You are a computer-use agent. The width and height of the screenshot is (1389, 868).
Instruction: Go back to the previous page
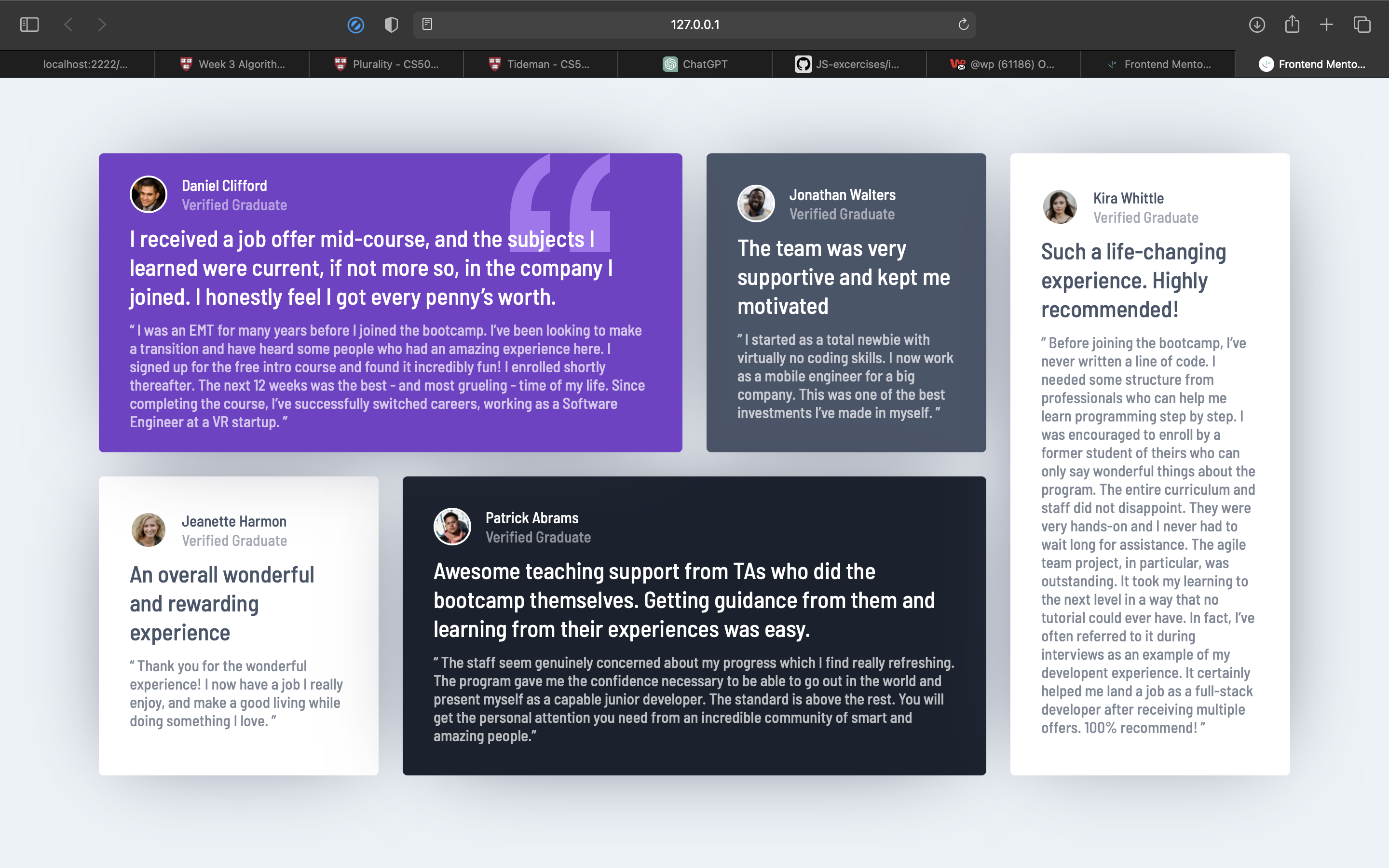coord(68,25)
